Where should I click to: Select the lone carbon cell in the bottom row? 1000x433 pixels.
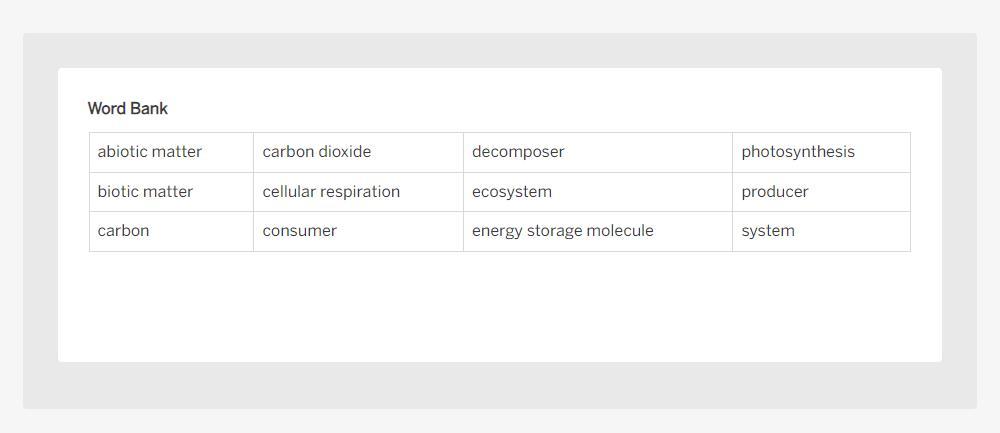point(123,231)
